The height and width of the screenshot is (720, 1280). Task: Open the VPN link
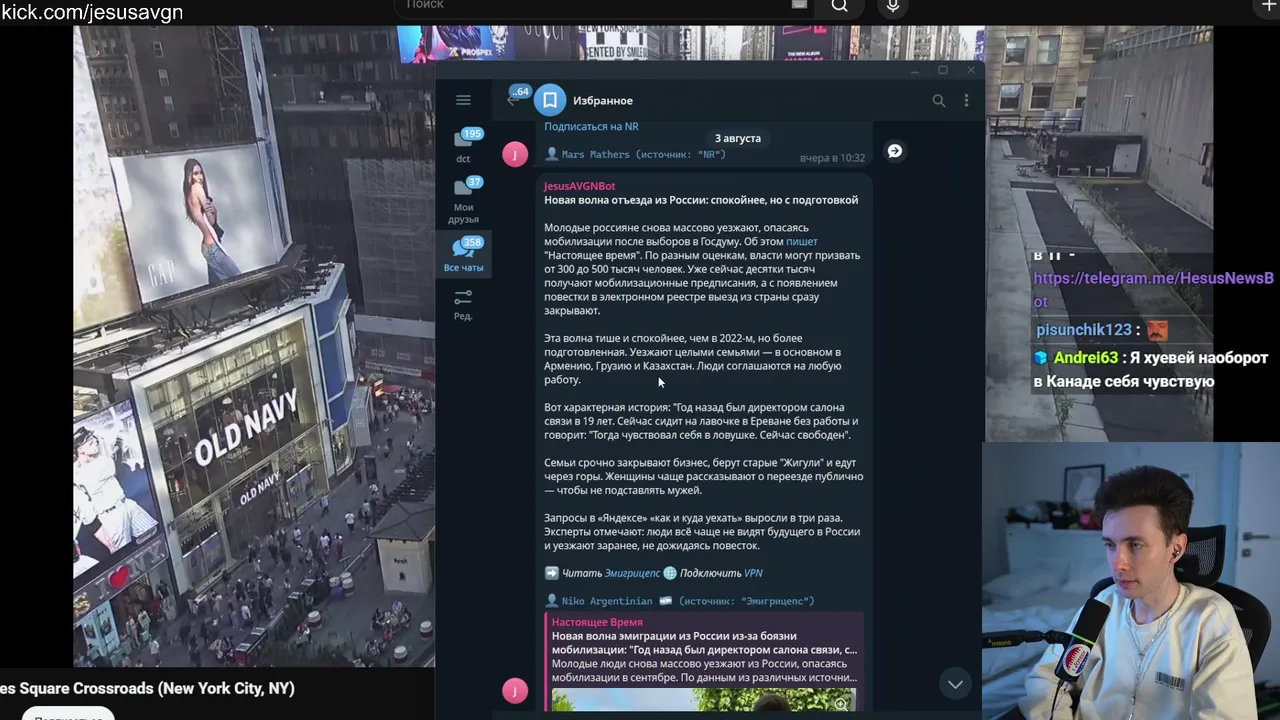[753, 573]
